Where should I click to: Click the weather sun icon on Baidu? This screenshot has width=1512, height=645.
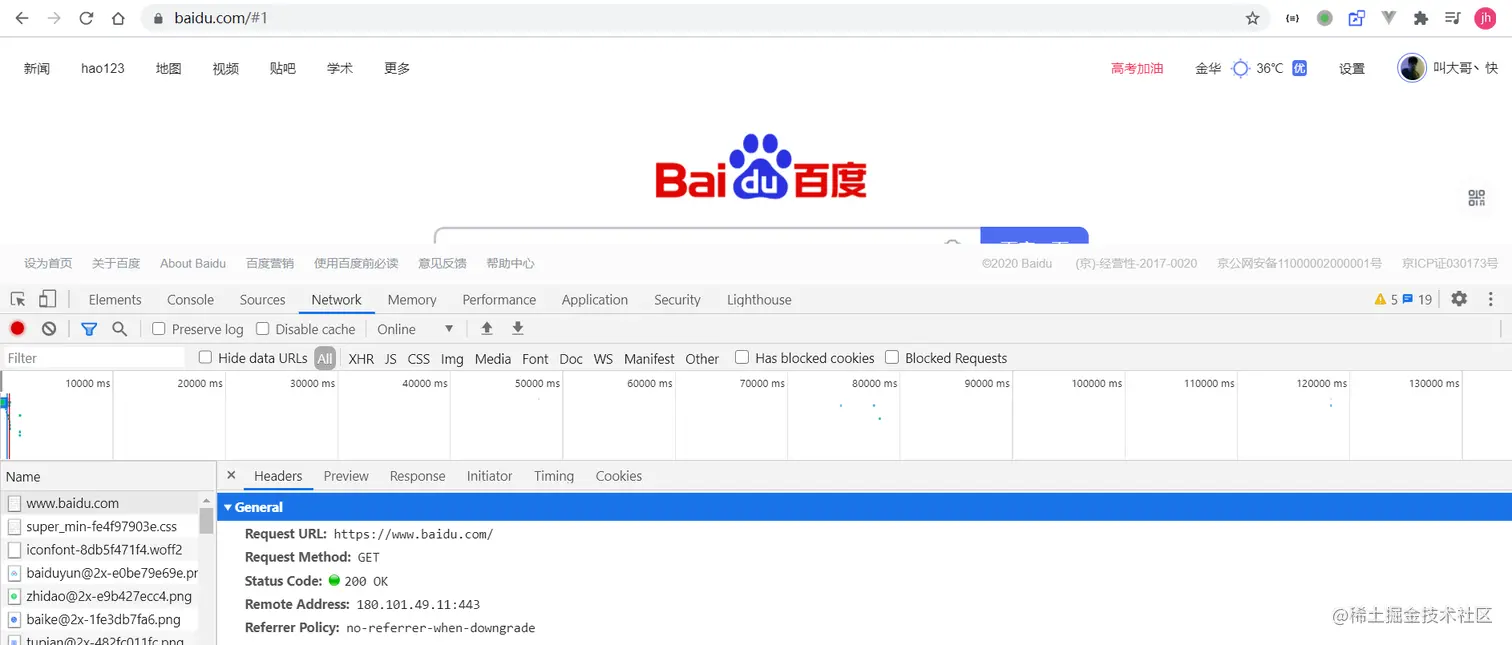coord(1241,68)
